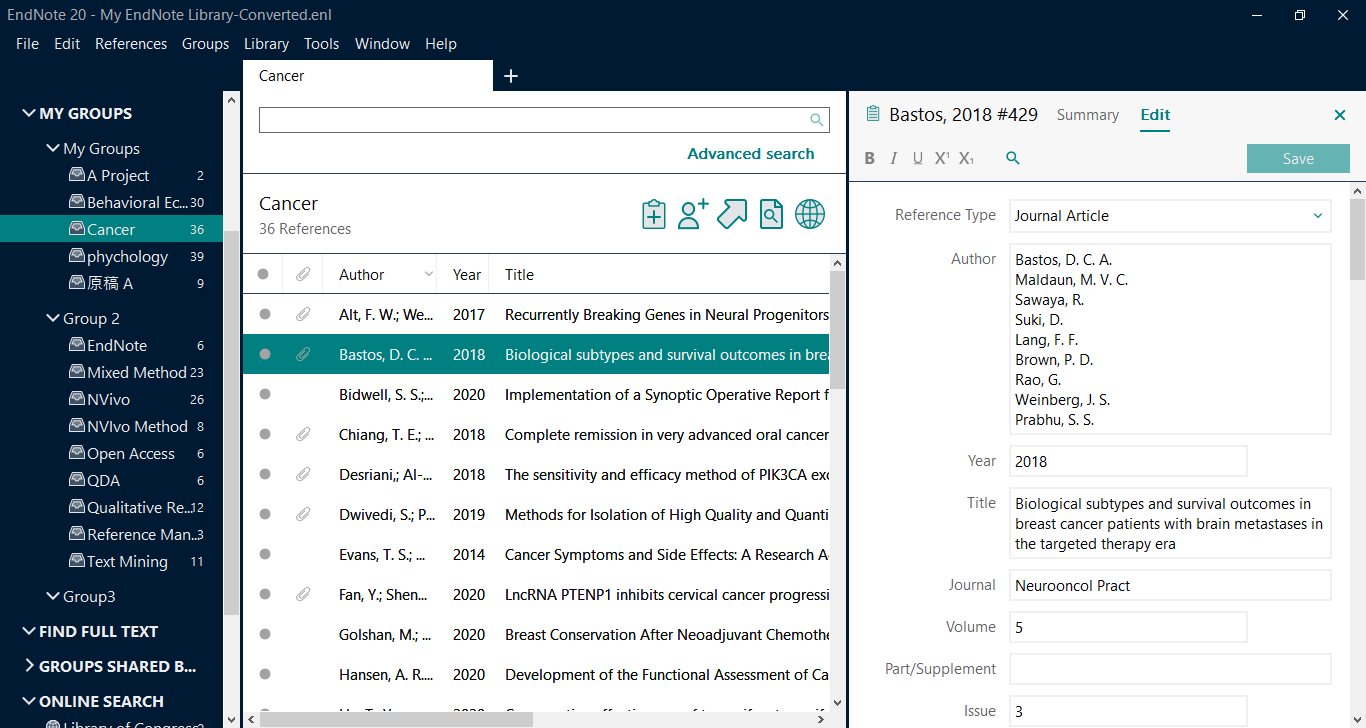
Task: Select the Text Mining group
Action: (112, 561)
